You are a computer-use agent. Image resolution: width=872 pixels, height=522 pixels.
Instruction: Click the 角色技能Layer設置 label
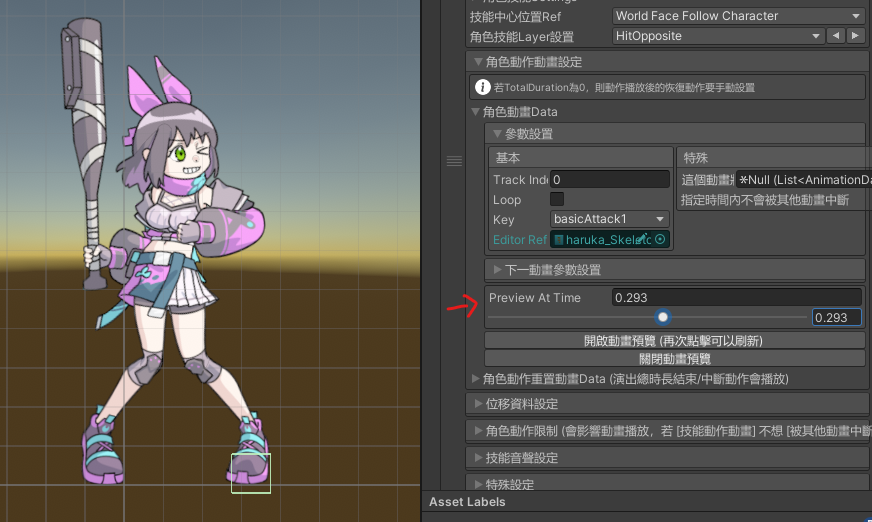tap(522, 37)
